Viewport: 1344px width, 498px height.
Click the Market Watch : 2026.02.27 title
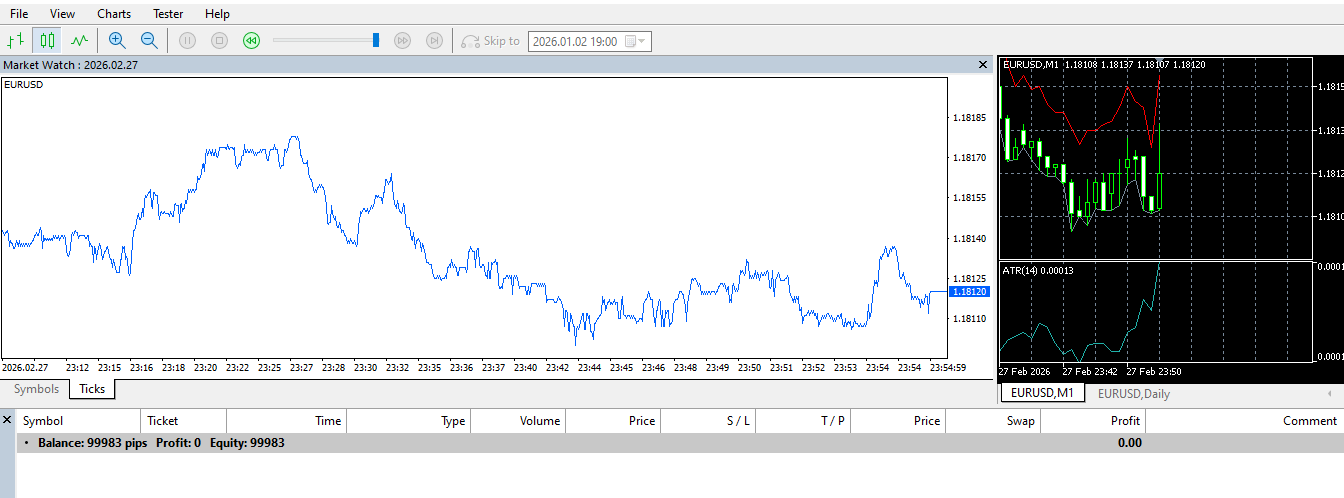71,64
